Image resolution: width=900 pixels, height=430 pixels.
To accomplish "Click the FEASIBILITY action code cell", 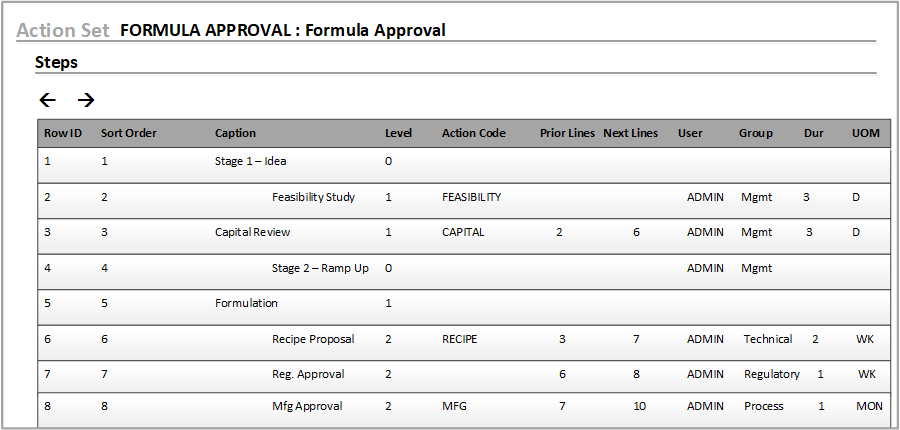I will pos(471,197).
